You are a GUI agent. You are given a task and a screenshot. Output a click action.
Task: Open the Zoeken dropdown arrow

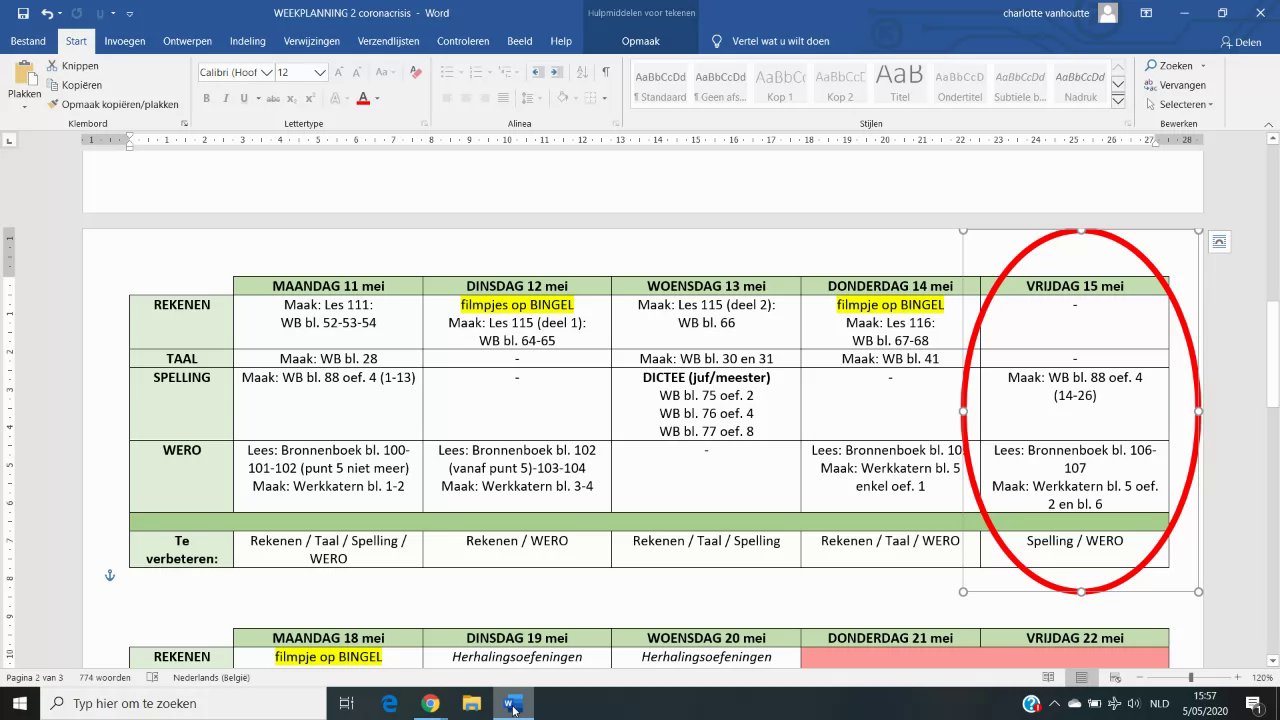coord(1202,66)
